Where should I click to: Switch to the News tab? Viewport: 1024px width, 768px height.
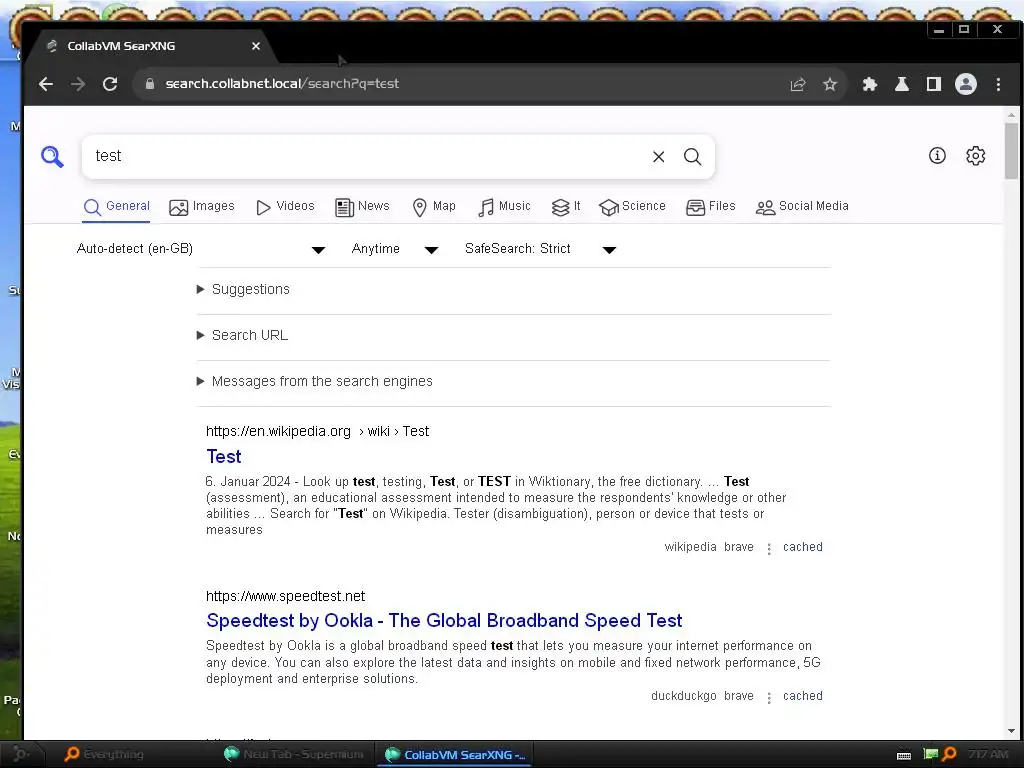(x=362, y=206)
